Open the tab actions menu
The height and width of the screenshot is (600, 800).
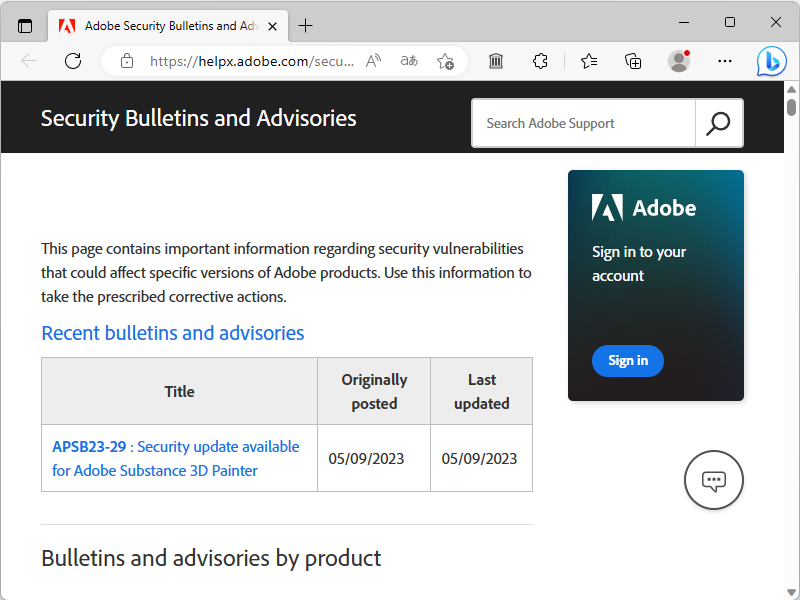pyautogui.click(x=25, y=26)
